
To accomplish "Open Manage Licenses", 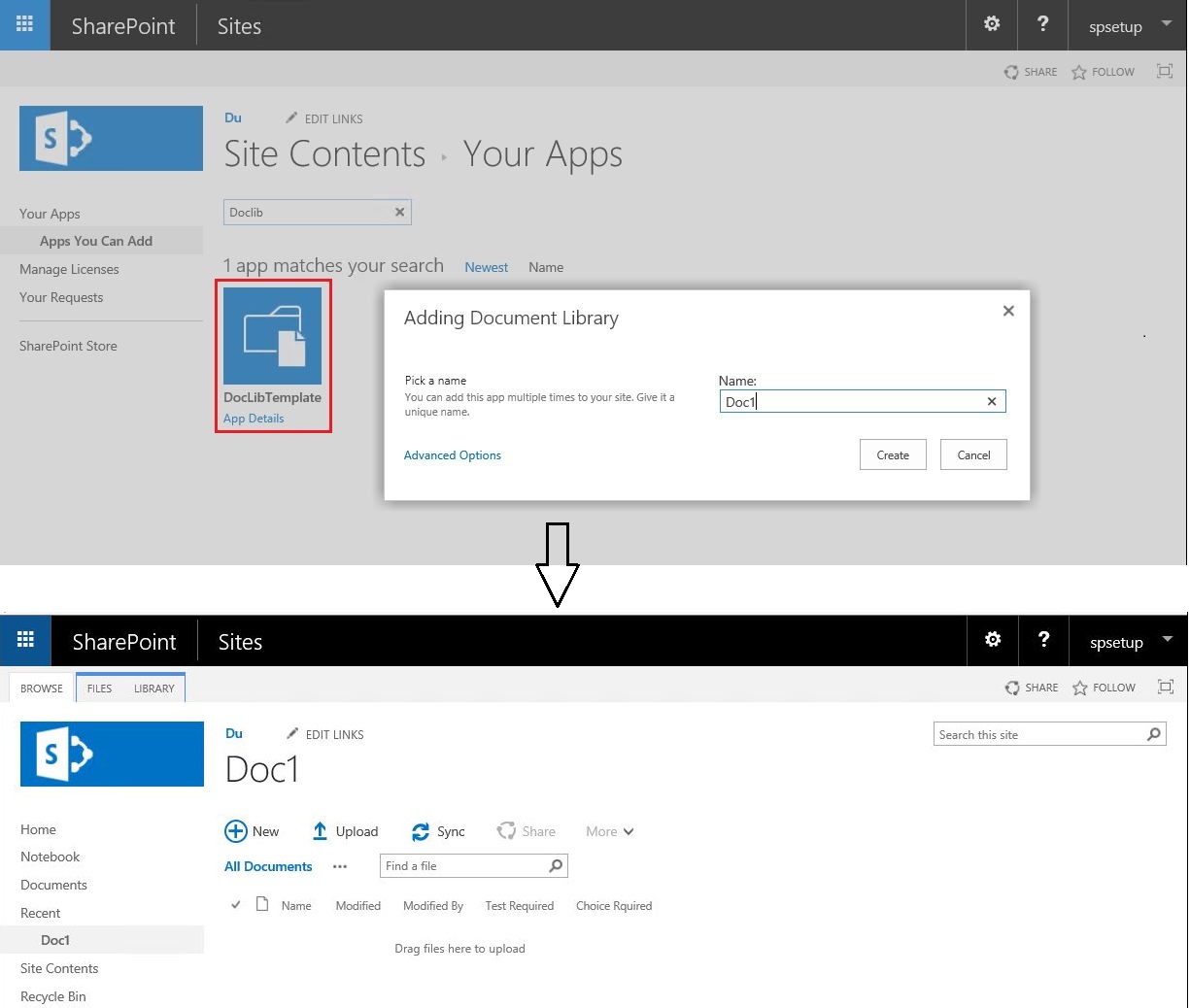I will click(x=69, y=269).
